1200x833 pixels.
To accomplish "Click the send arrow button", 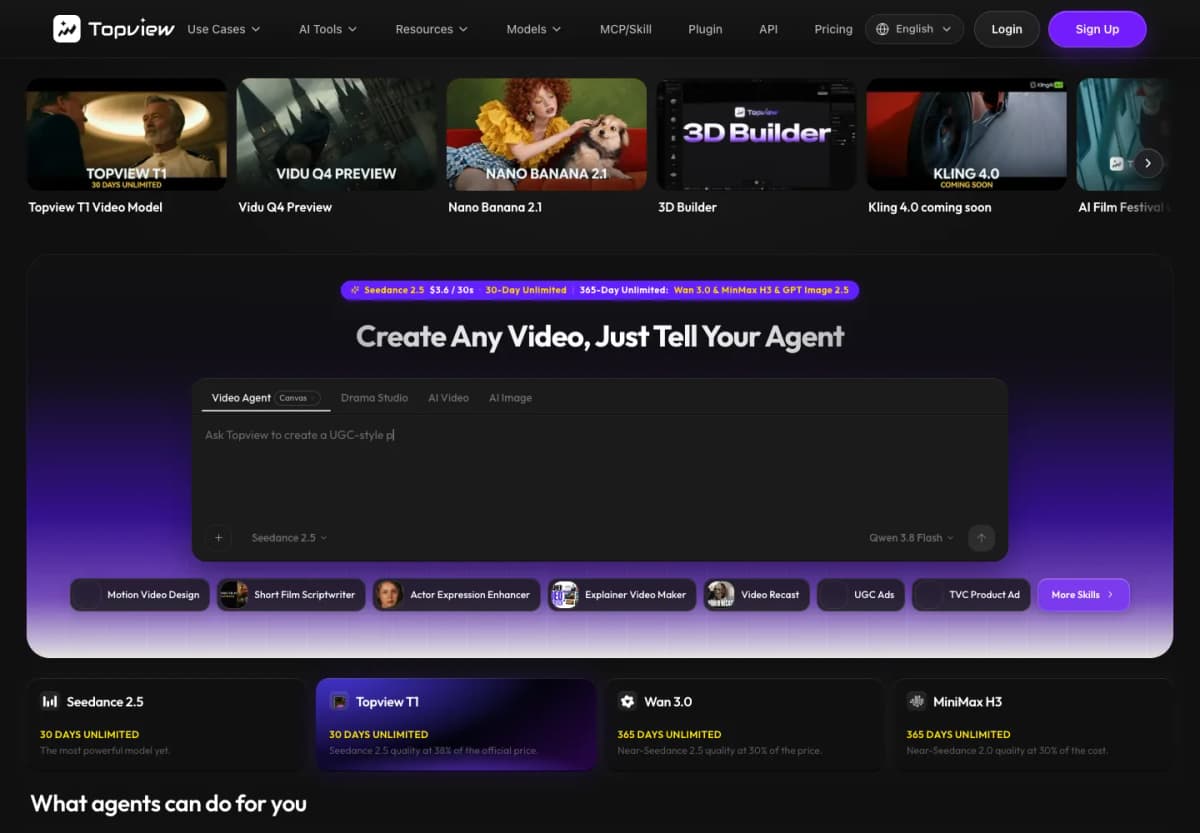I will (x=981, y=538).
